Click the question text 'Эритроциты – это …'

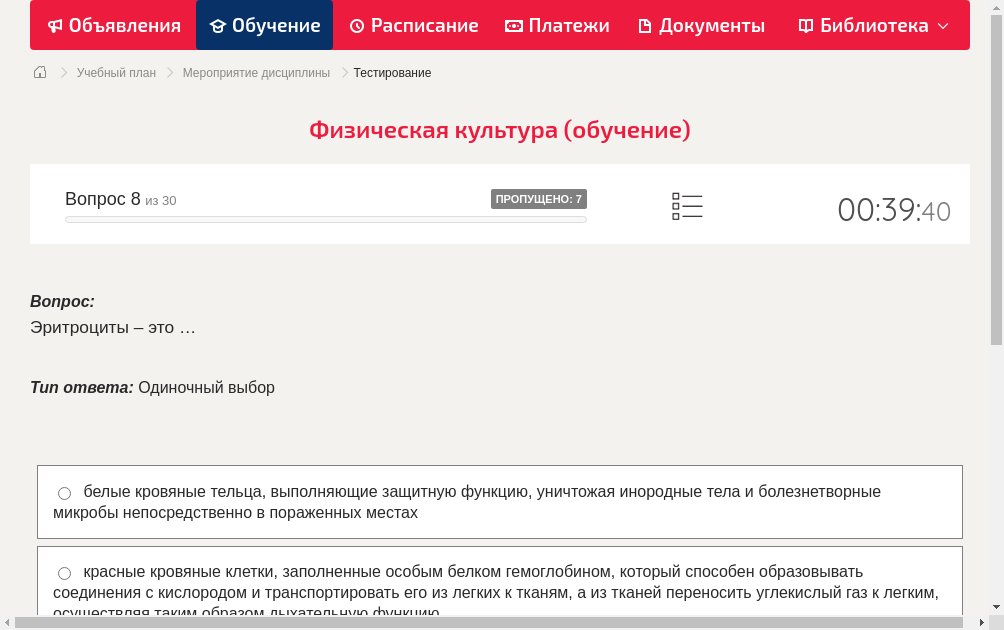coord(113,327)
